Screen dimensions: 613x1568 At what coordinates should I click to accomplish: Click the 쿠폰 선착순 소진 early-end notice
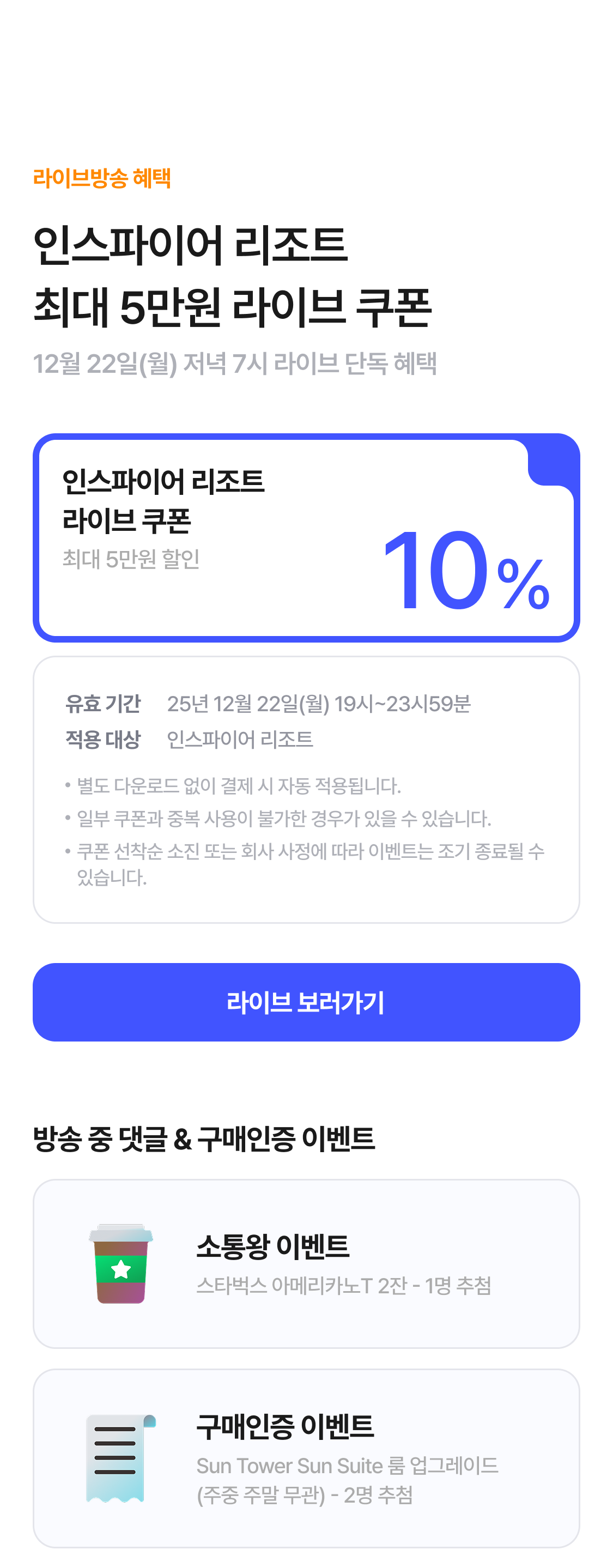(310, 851)
